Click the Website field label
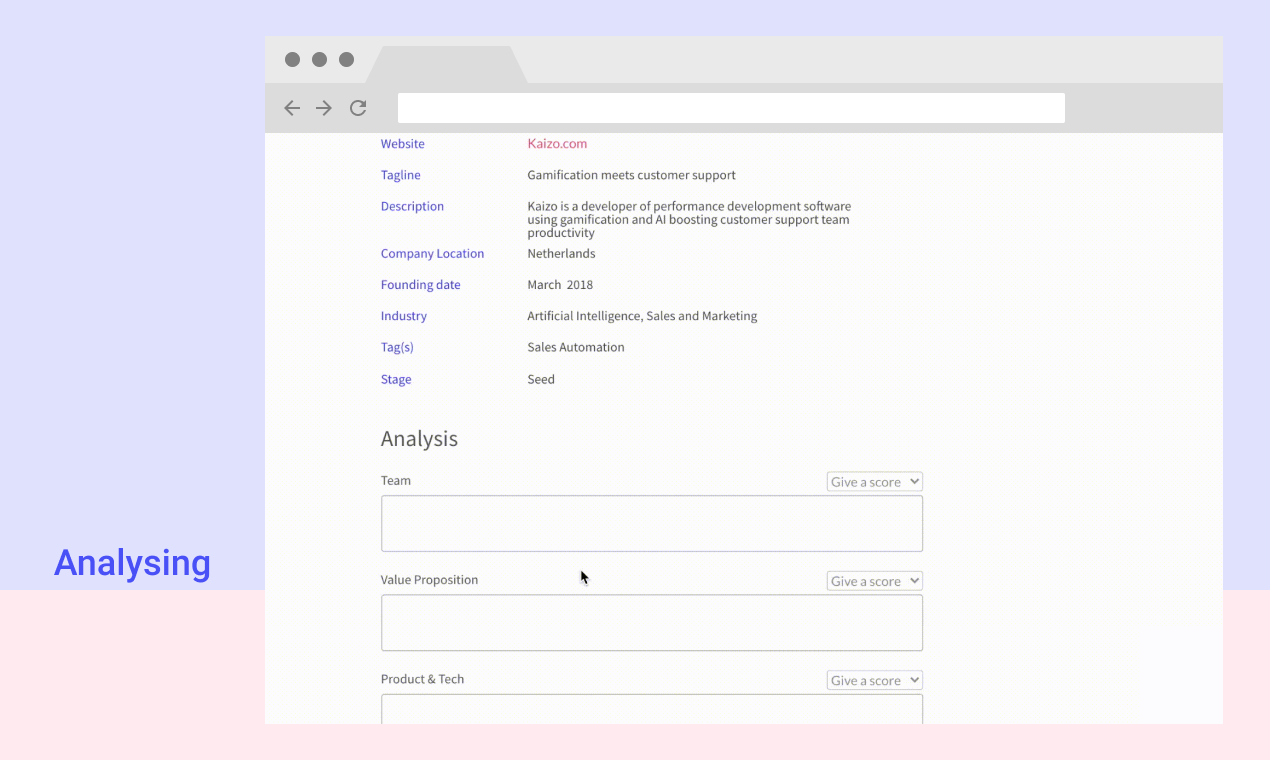 click(402, 144)
